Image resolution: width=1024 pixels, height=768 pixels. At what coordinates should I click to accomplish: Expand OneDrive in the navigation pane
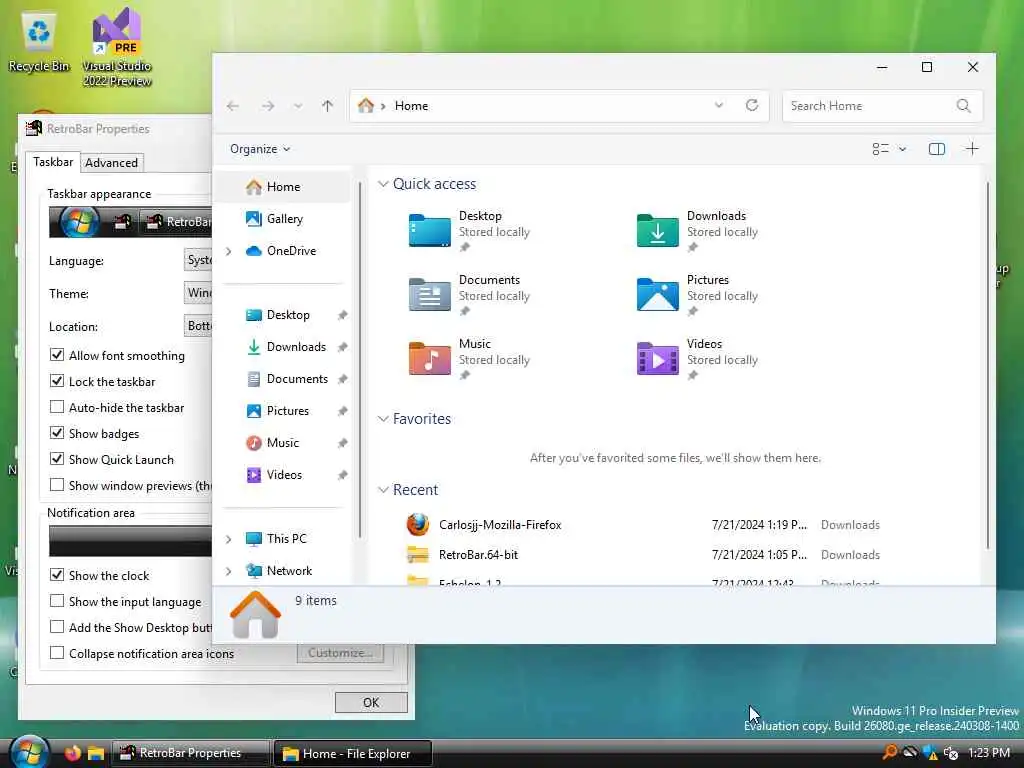point(229,251)
